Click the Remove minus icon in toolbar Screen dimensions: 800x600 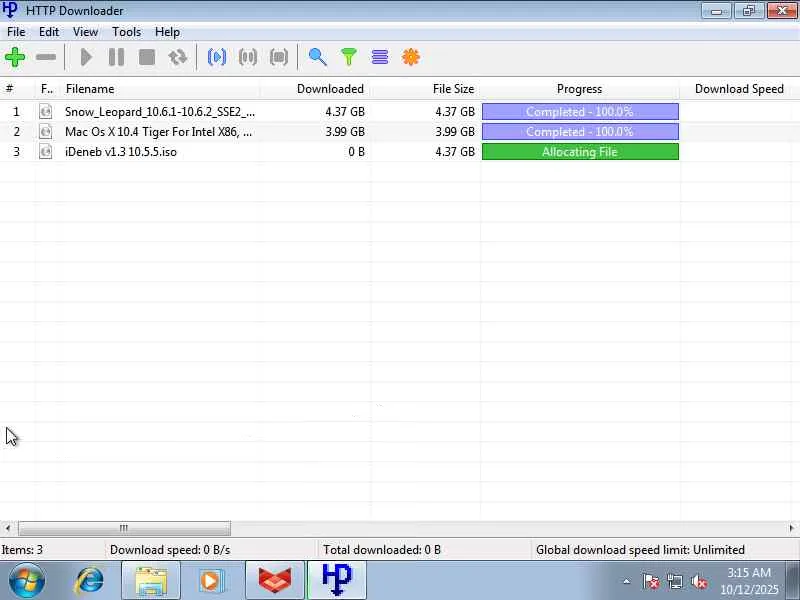coord(46,57)
